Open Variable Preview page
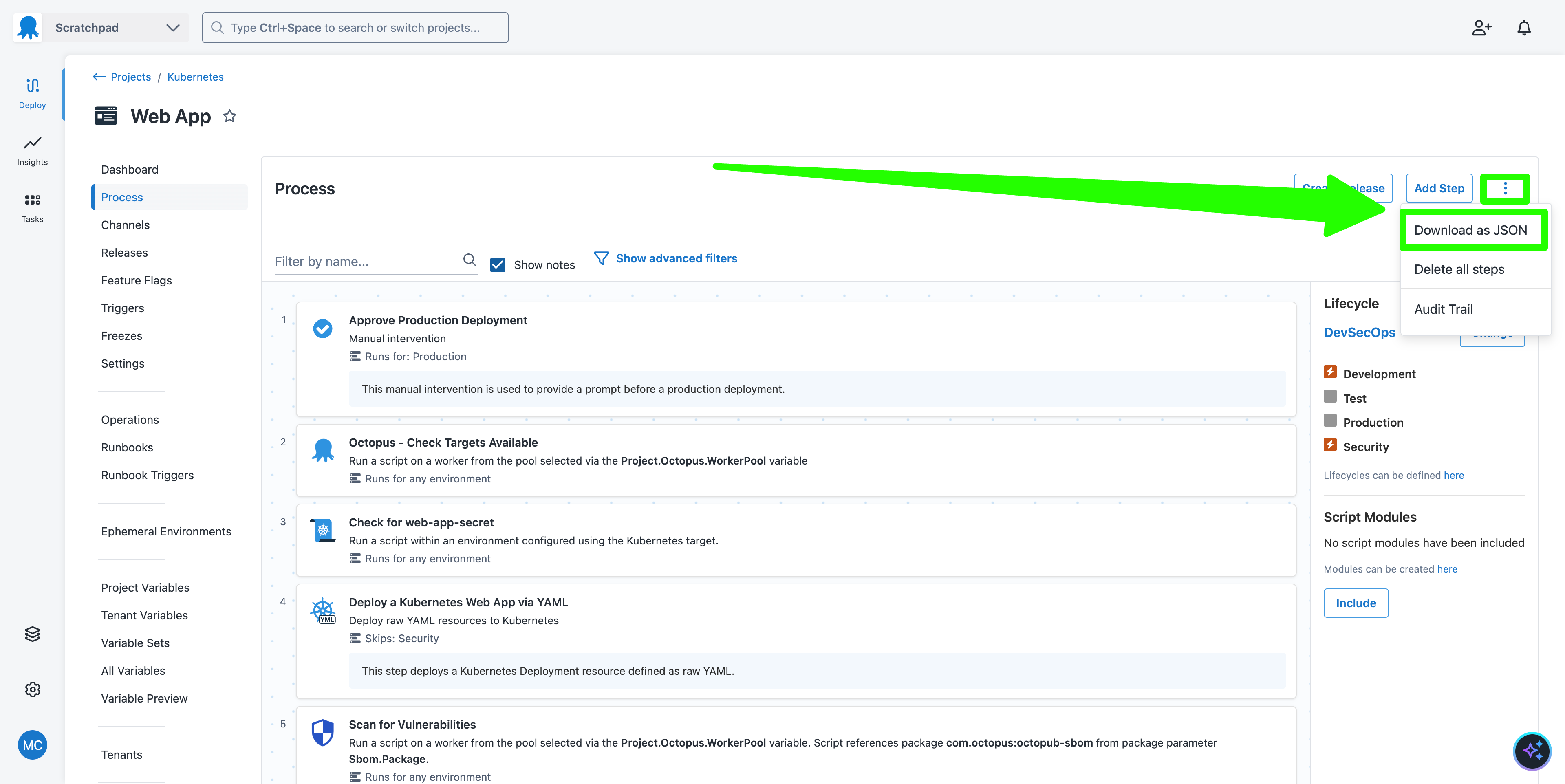The height and width of the screenshot is (784, 1565). pos(144,698)
